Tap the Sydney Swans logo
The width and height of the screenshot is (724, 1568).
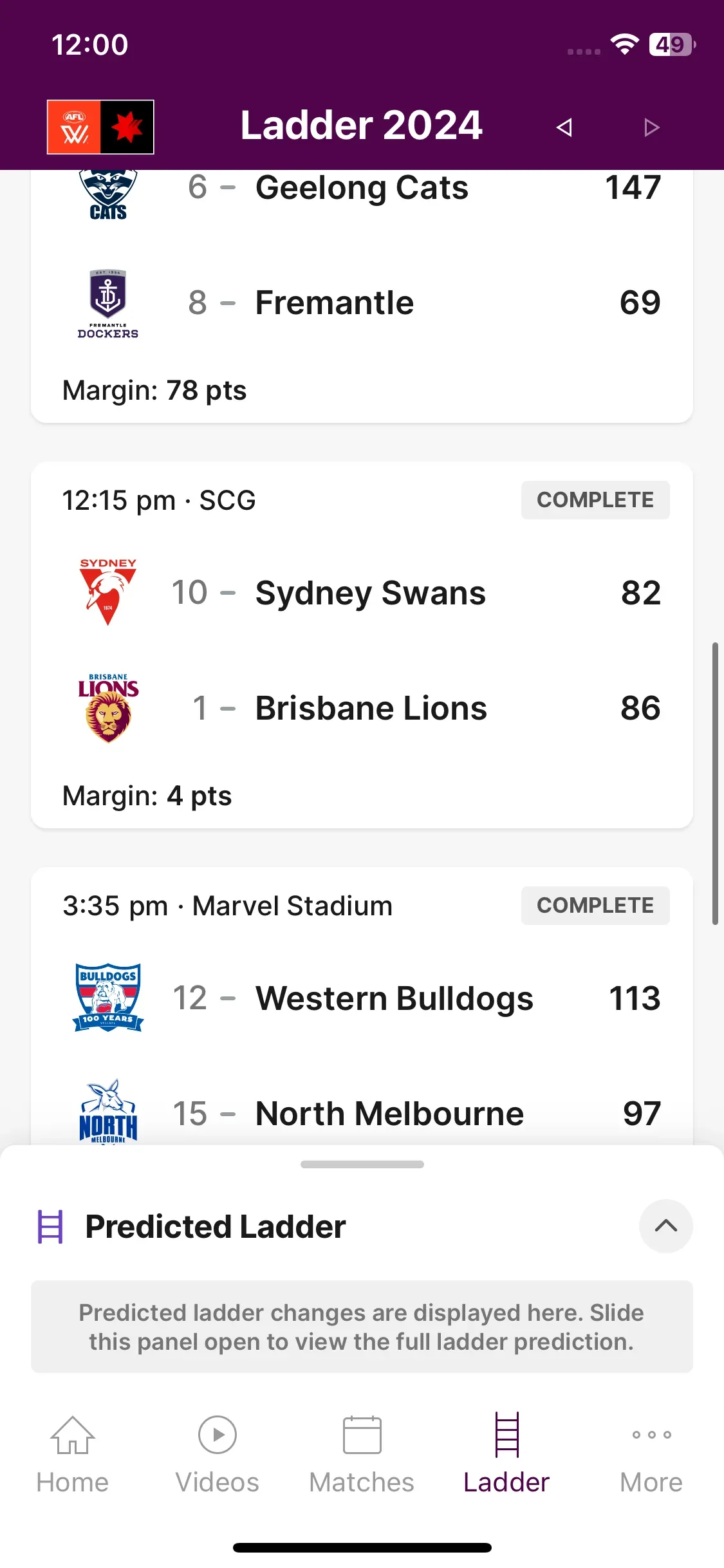(108, 592)
